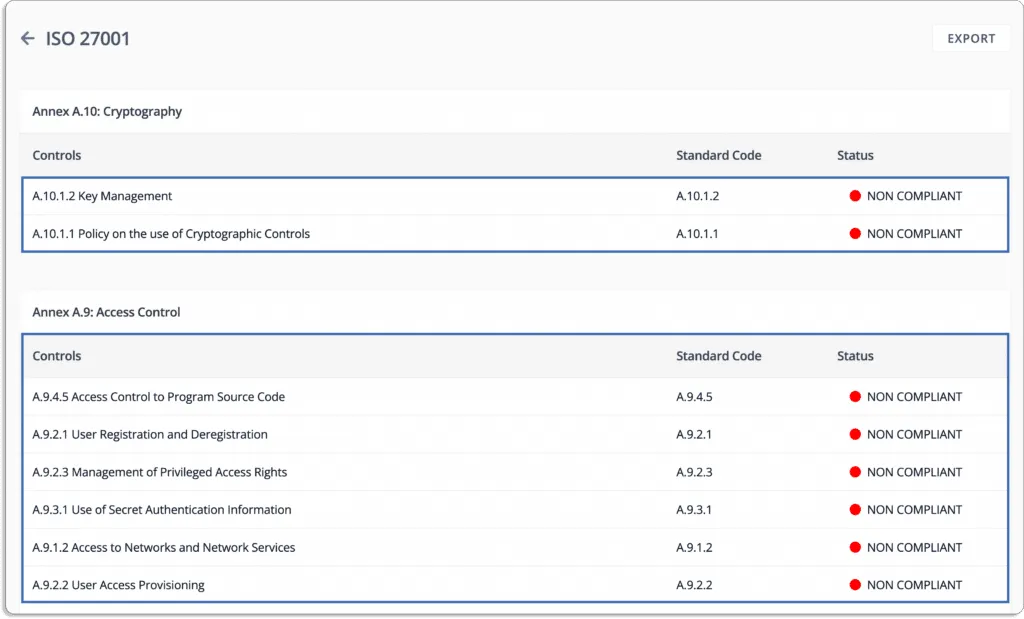The image size is (1024, 619).
Task: Open A.9.3.1 Use of Secret Authentication Information
Action: (x=162, y=510)
